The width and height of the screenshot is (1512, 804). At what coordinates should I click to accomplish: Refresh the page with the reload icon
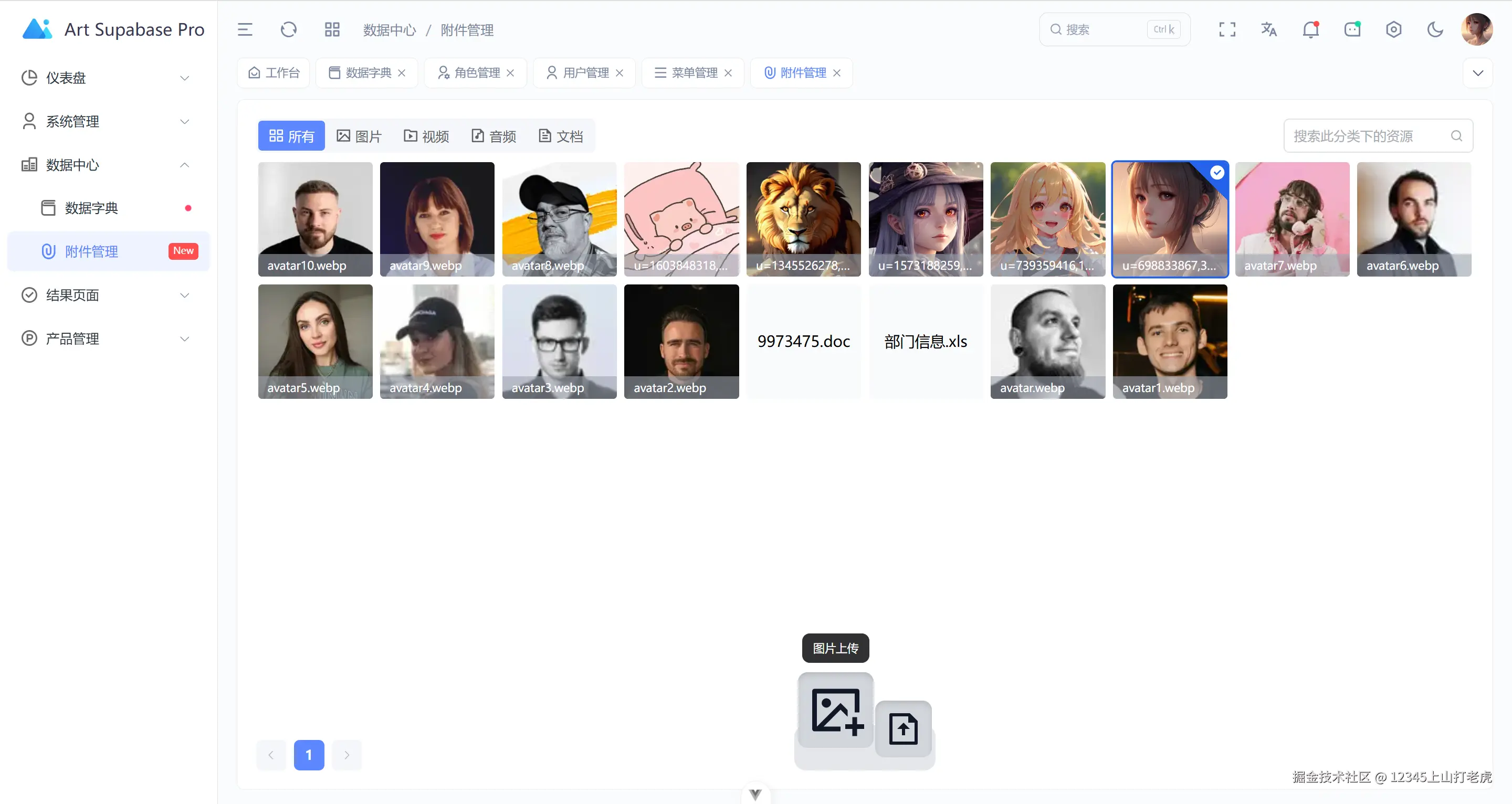point(288,29)
